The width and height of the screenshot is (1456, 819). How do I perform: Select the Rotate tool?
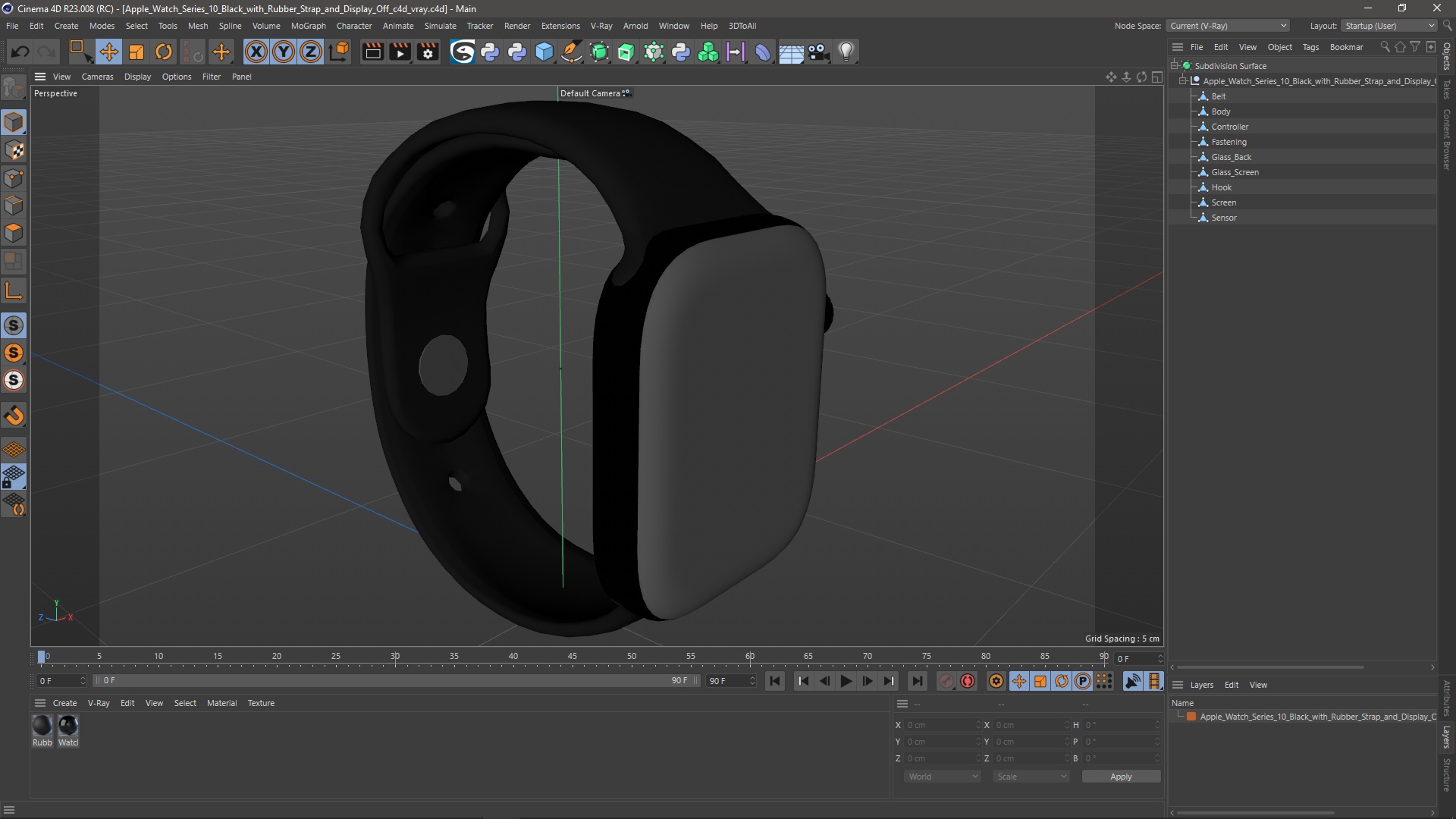tap(164, 52)
